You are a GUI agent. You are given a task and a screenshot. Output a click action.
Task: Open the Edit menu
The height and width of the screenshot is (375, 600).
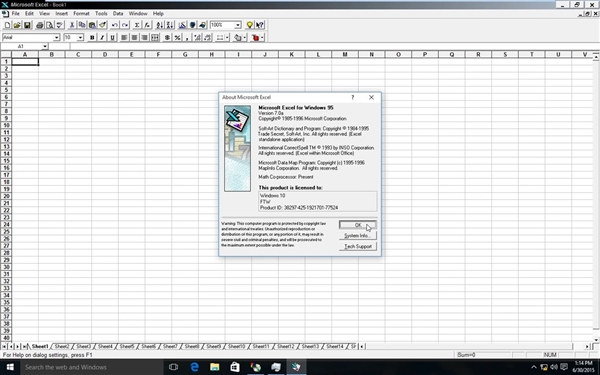point(29,14)
